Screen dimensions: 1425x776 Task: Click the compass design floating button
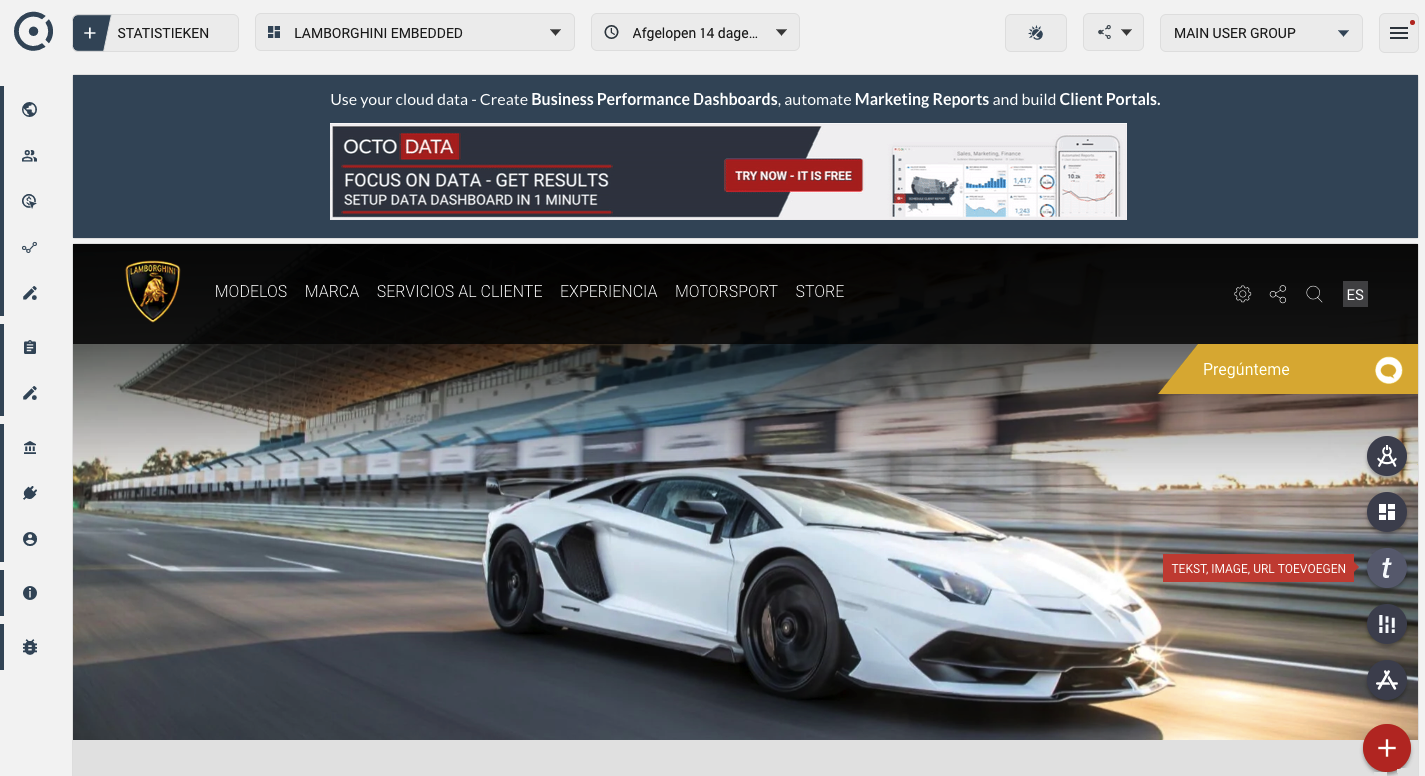coord(1387,457)
